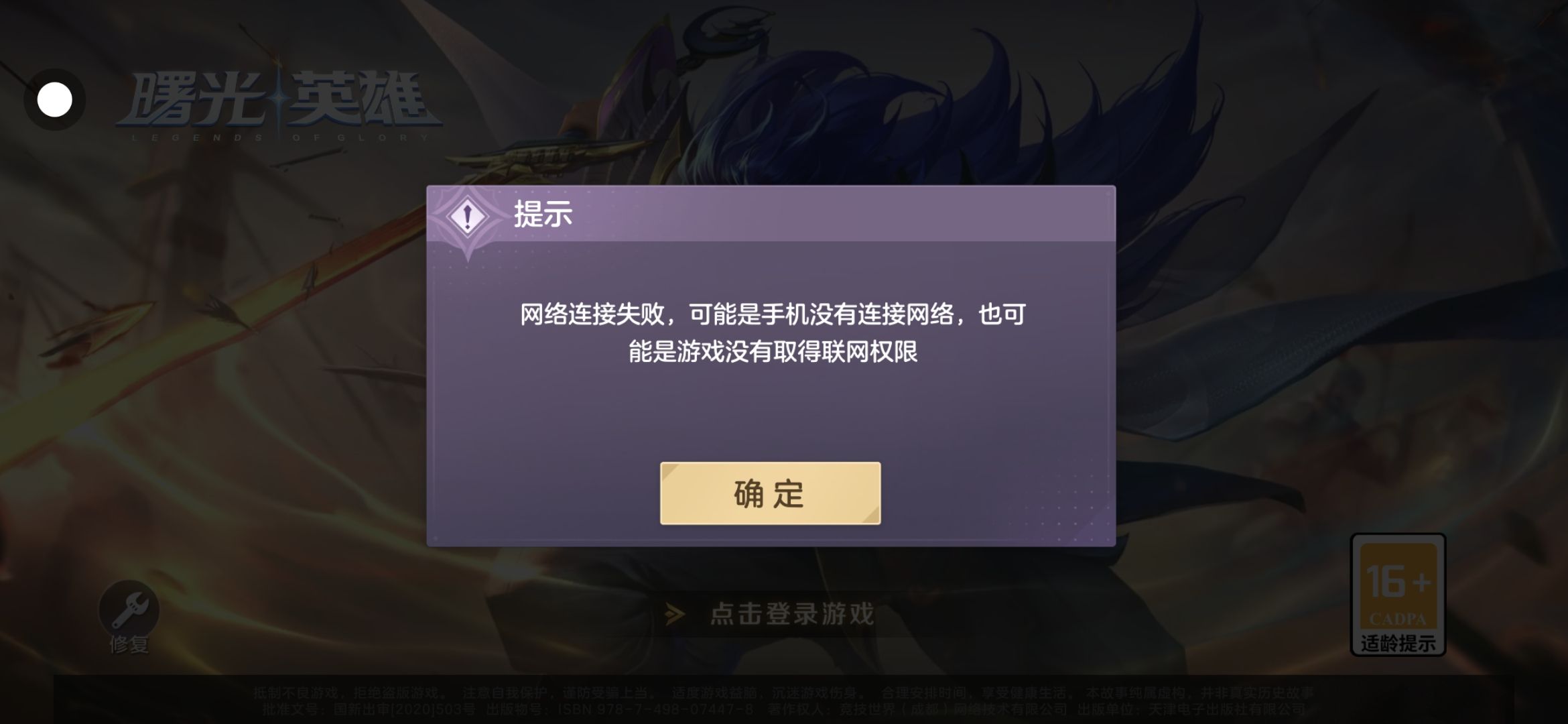This screenshot has height=724, width=1568.
Task: Click the CADPA text on the rating badge
Action: 1398,619
